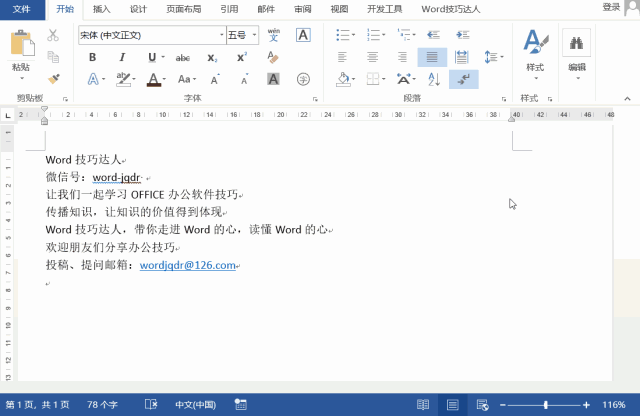640x416 pixels.
Task: Toggle Underline formatting
Action: click(152, 57)
